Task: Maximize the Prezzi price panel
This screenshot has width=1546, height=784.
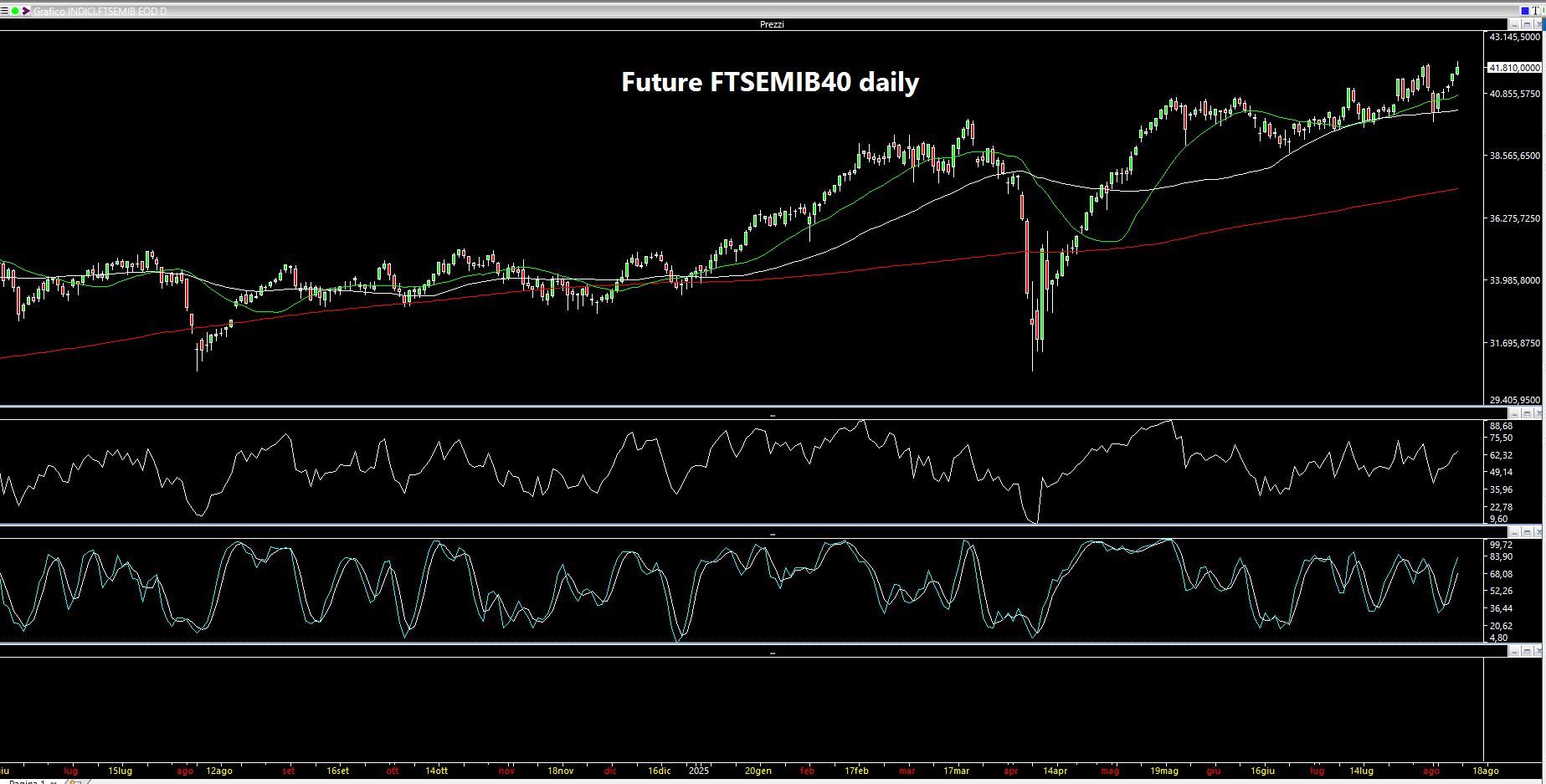Action: [1526, 25]
